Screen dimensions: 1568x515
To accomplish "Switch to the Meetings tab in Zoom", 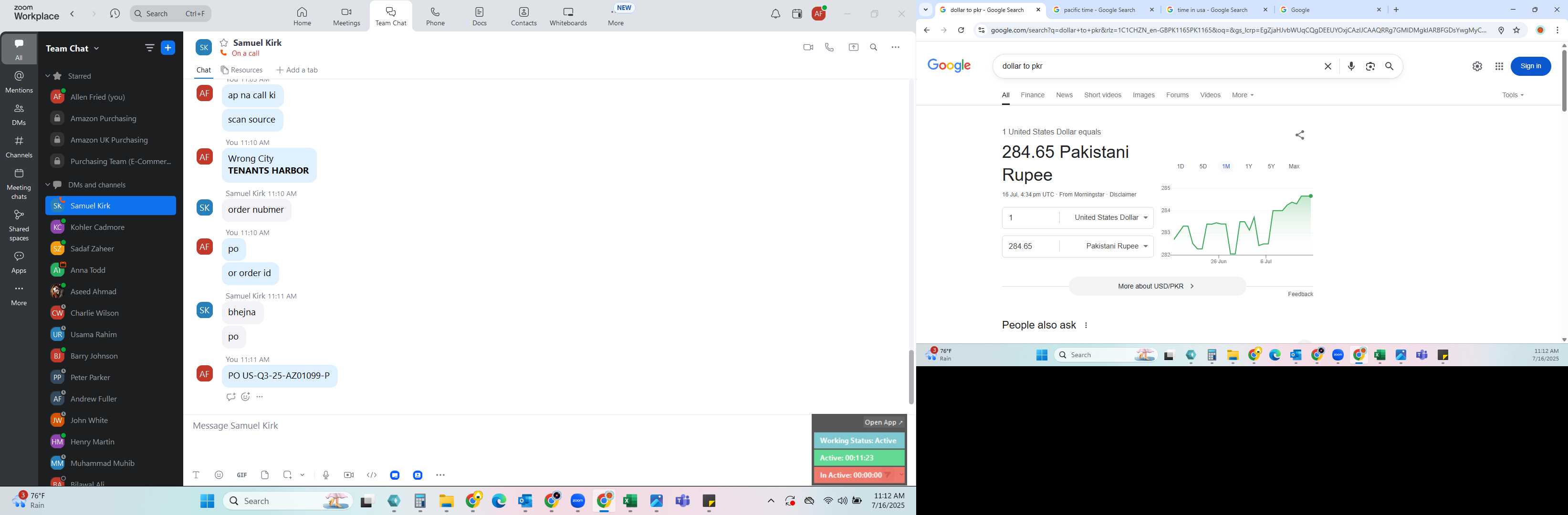I will coord(346,16).
